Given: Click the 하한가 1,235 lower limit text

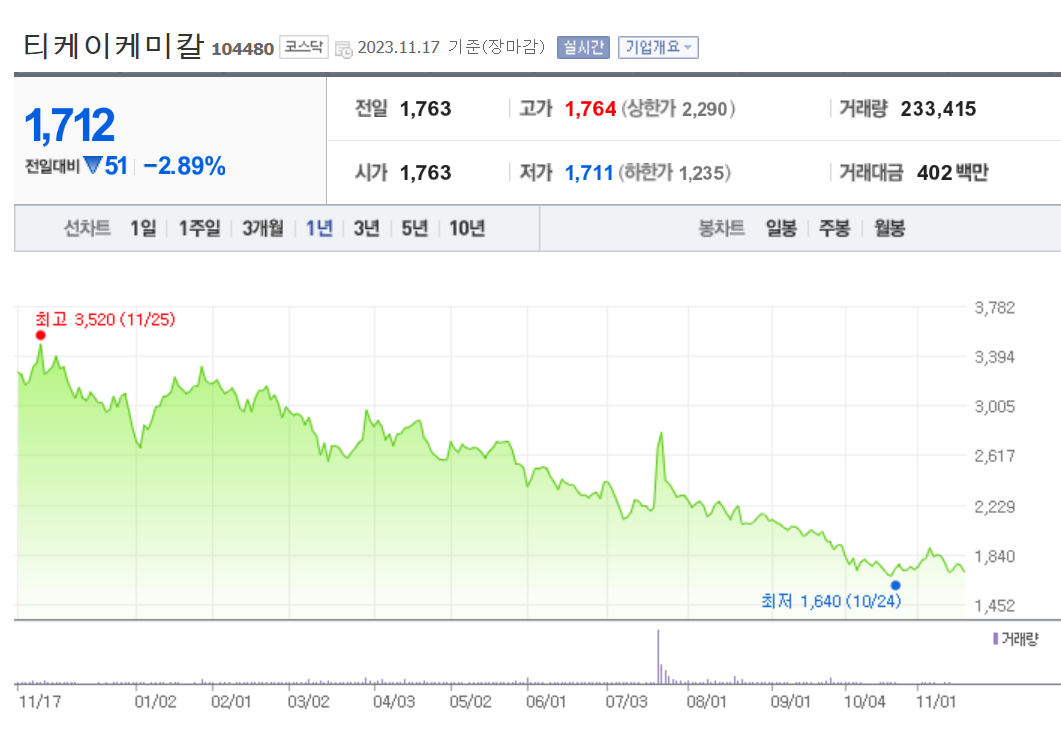Looking at the screenshot, I should pos(675,173).
